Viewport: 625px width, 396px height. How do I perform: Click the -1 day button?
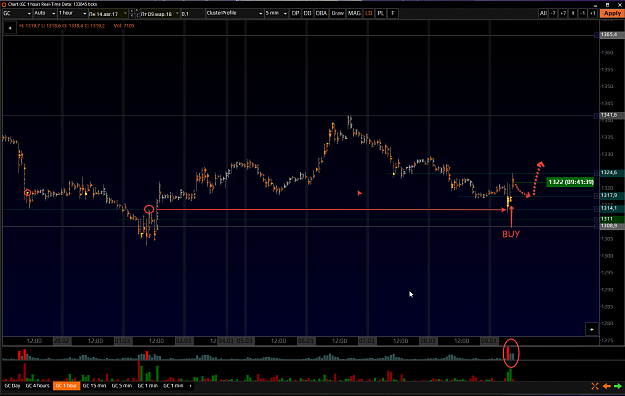click(583, 13)
